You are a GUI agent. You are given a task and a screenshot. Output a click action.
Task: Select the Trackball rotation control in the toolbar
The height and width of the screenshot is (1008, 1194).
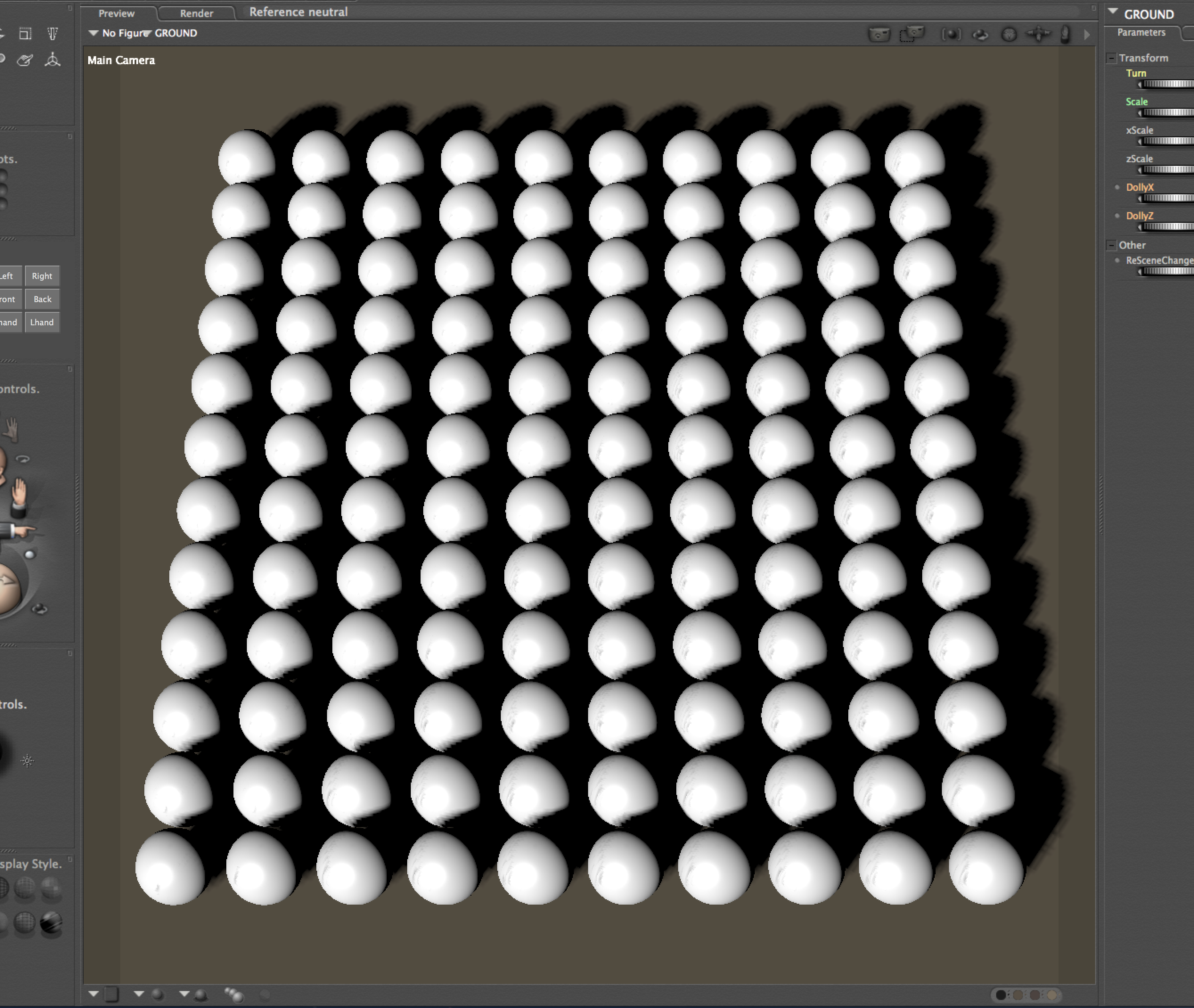pos(951,35)
